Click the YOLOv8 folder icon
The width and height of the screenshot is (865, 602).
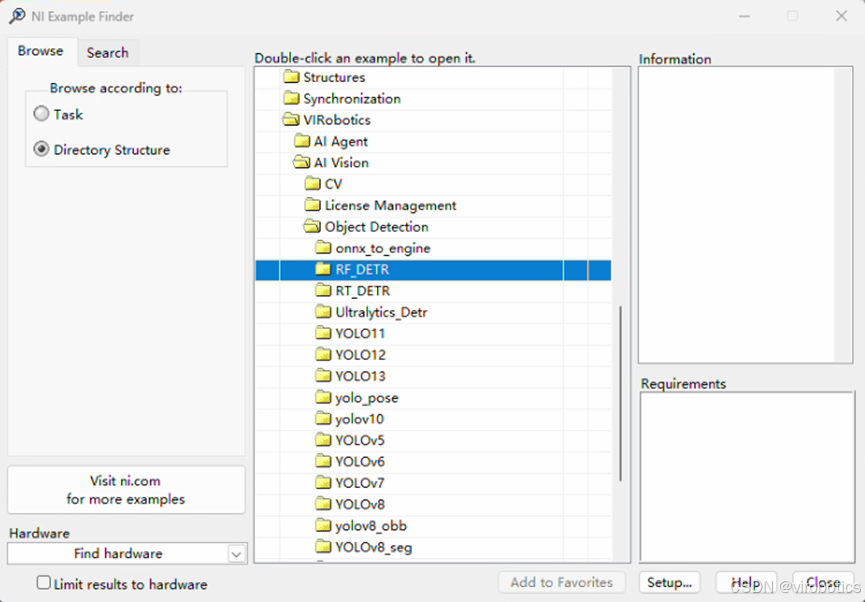pyautogui.click(x=323, y=504)
